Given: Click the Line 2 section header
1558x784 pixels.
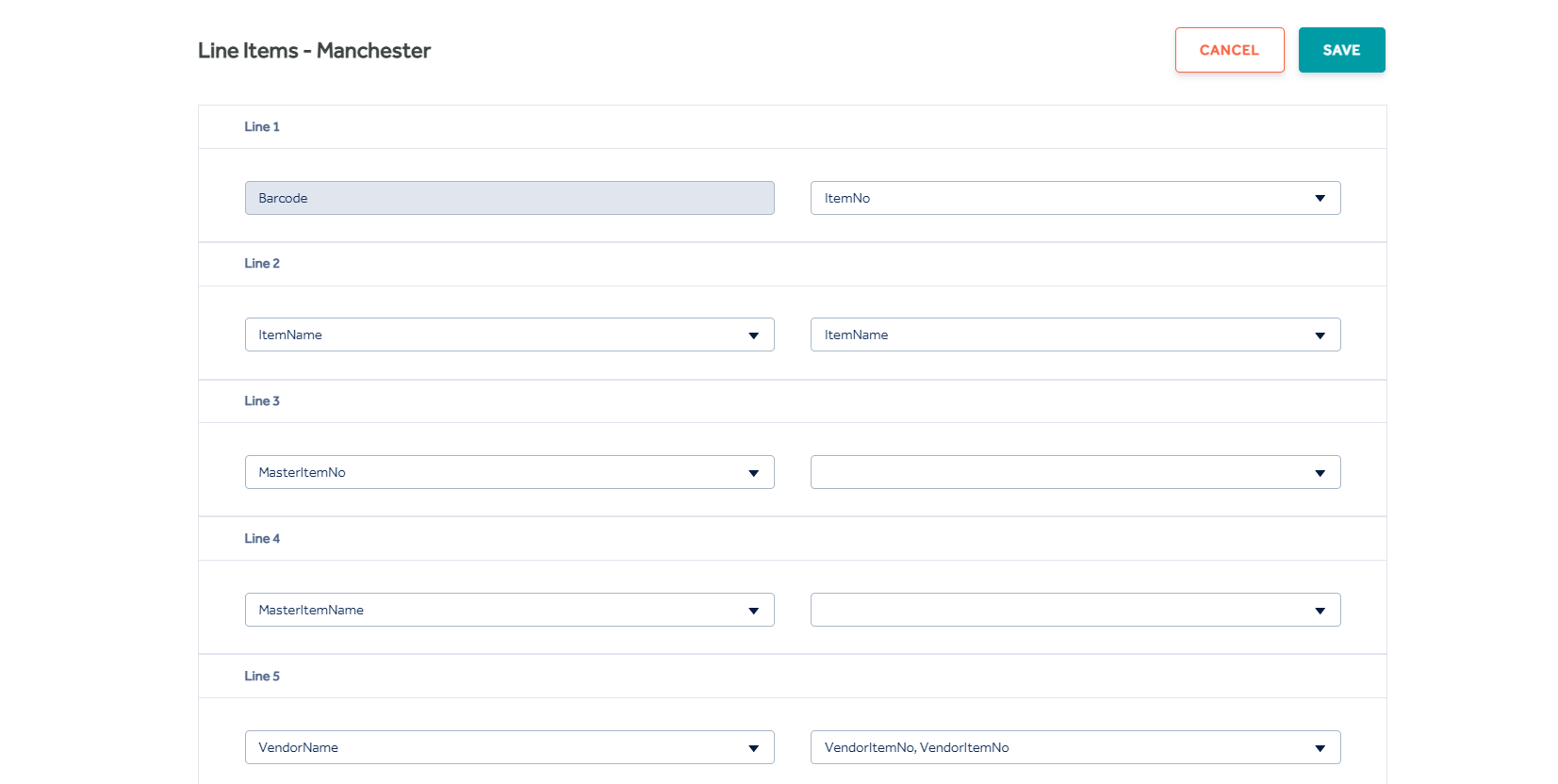Looking at the screenshot, I should 792,264.
